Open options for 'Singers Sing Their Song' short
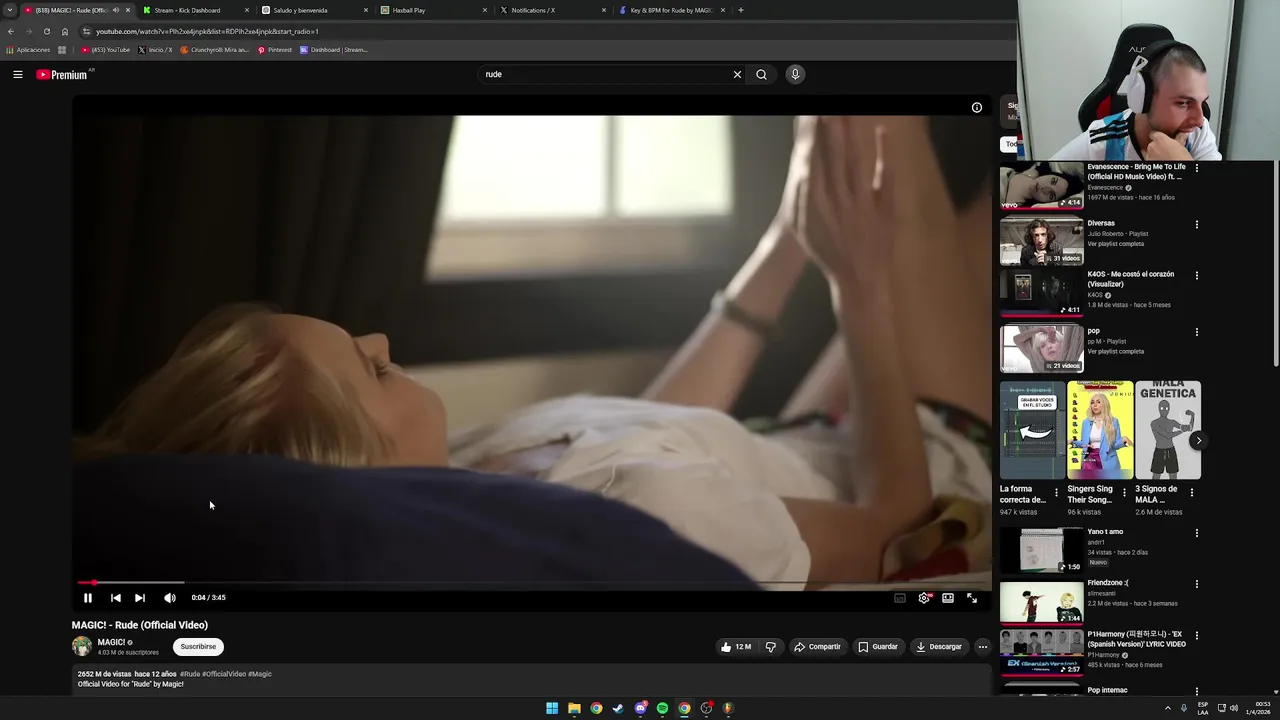The width and height of the screenshot is (1280, 720). pyautogui.click(x=1124, y=493)
